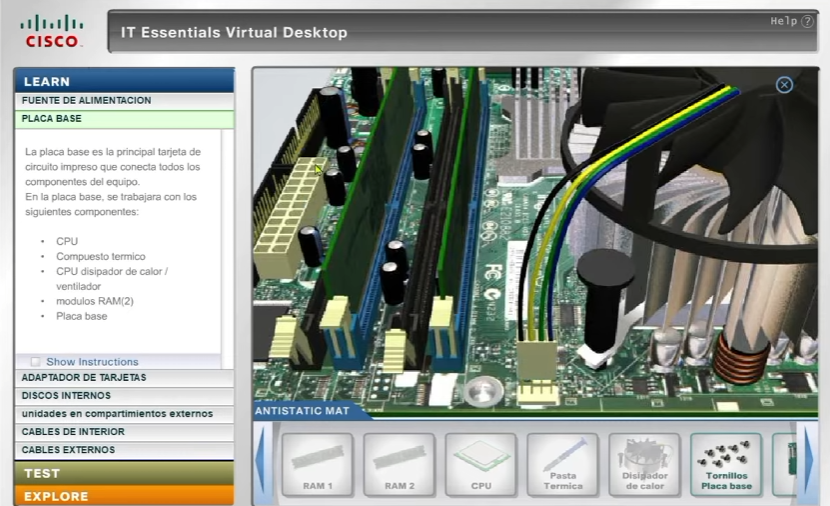Enable the Show Instructions checkbox
Screen dimensions: 830x506
(35, 362)
